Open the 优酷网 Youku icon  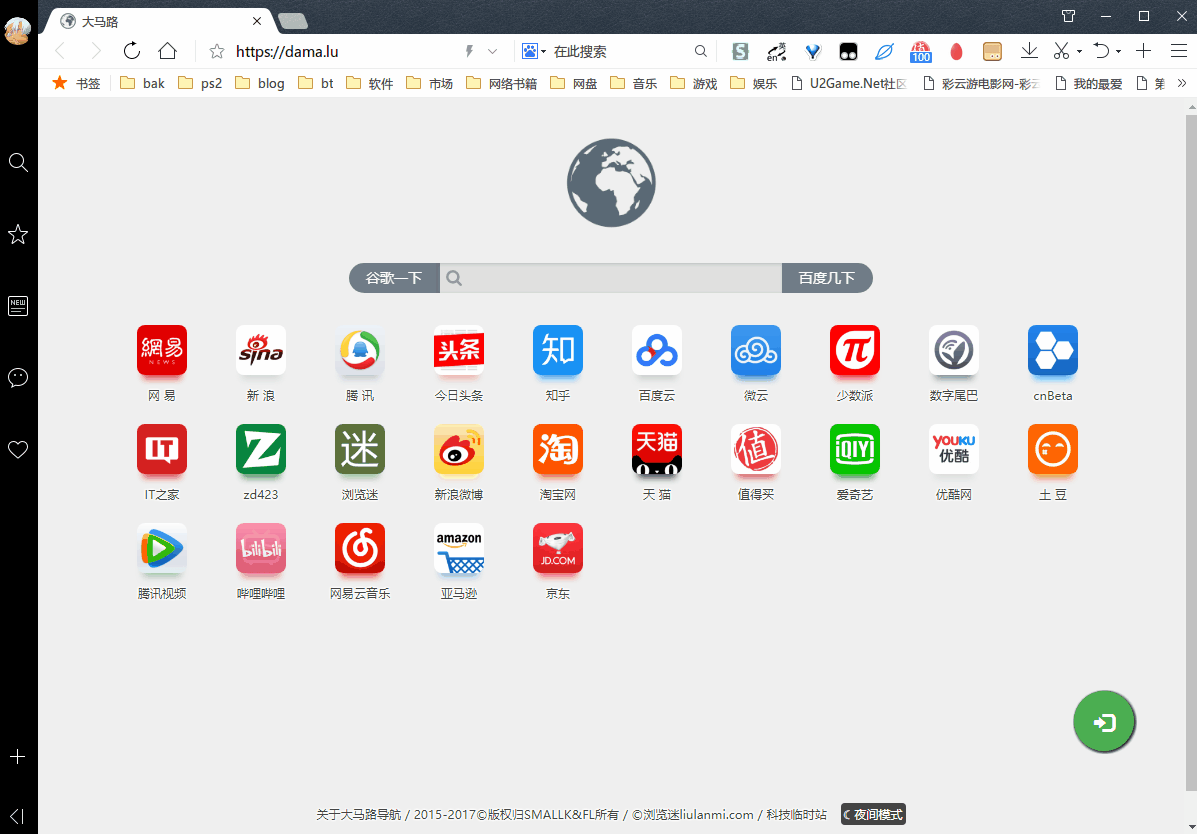(953, 449)
